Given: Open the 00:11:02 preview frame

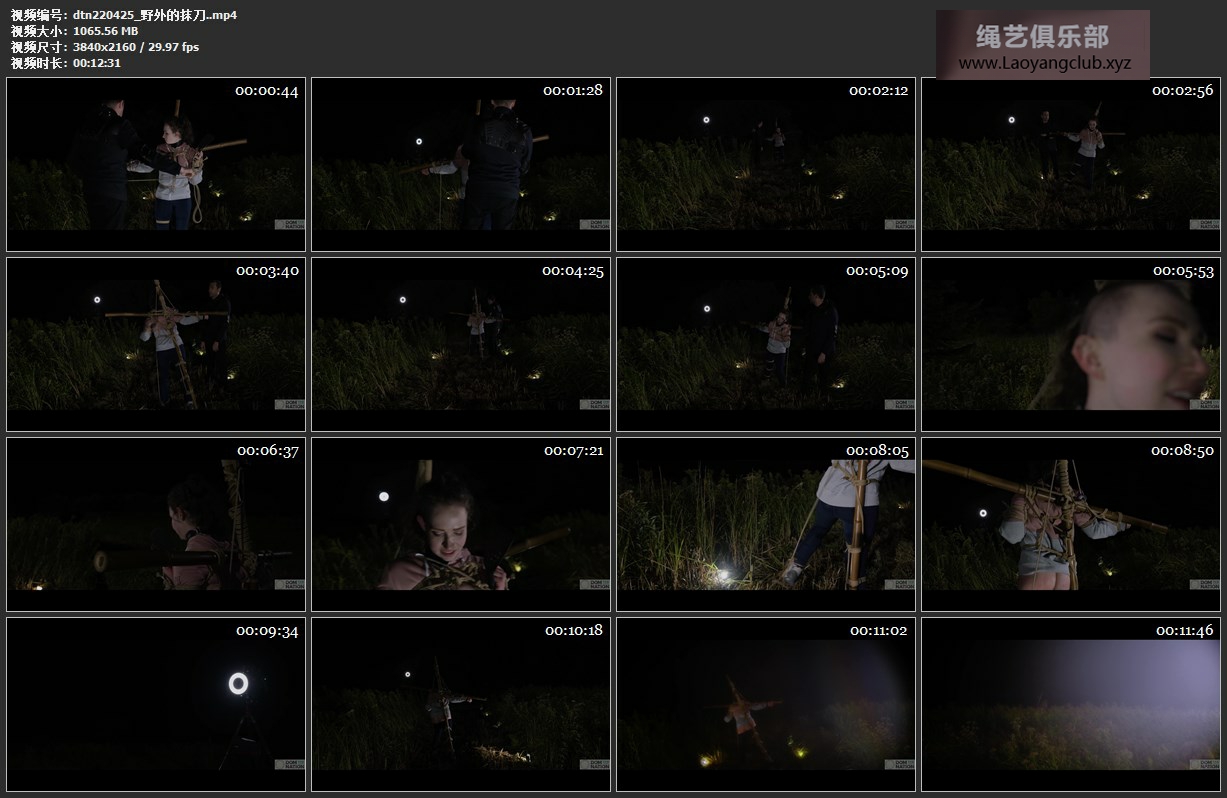Looking at the screenshot, I should tap(766, 704).
